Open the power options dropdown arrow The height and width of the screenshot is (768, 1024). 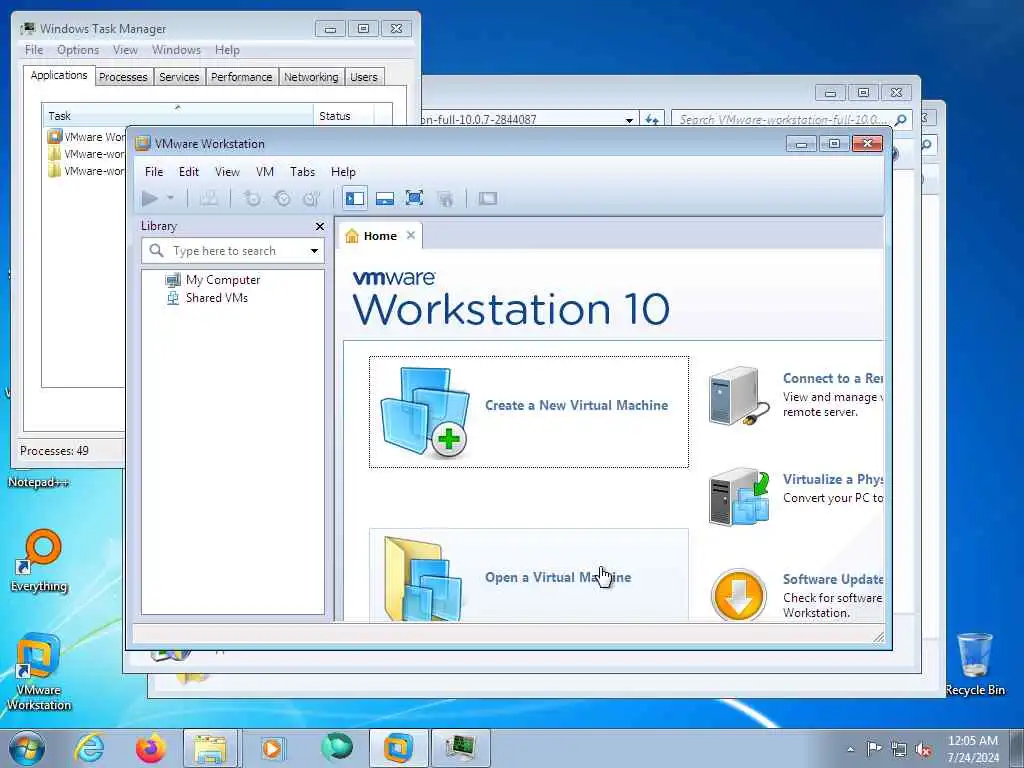pyautogui.click(x=170, y=198)
